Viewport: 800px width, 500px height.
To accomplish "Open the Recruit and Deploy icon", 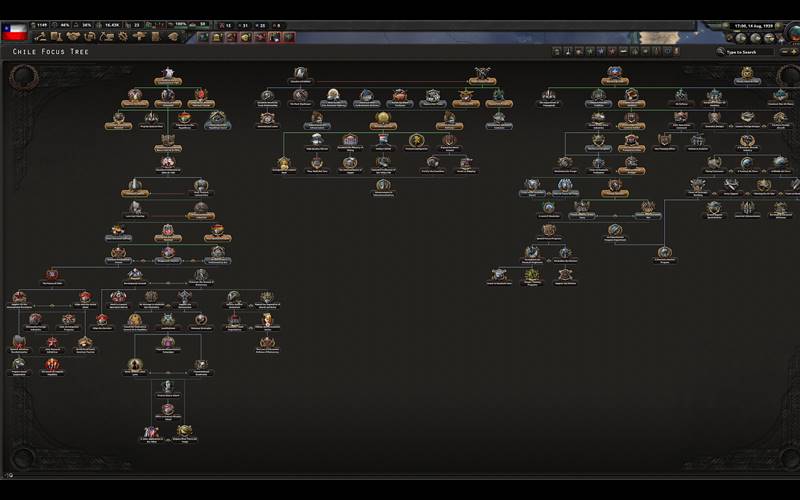I will [138, 37].
